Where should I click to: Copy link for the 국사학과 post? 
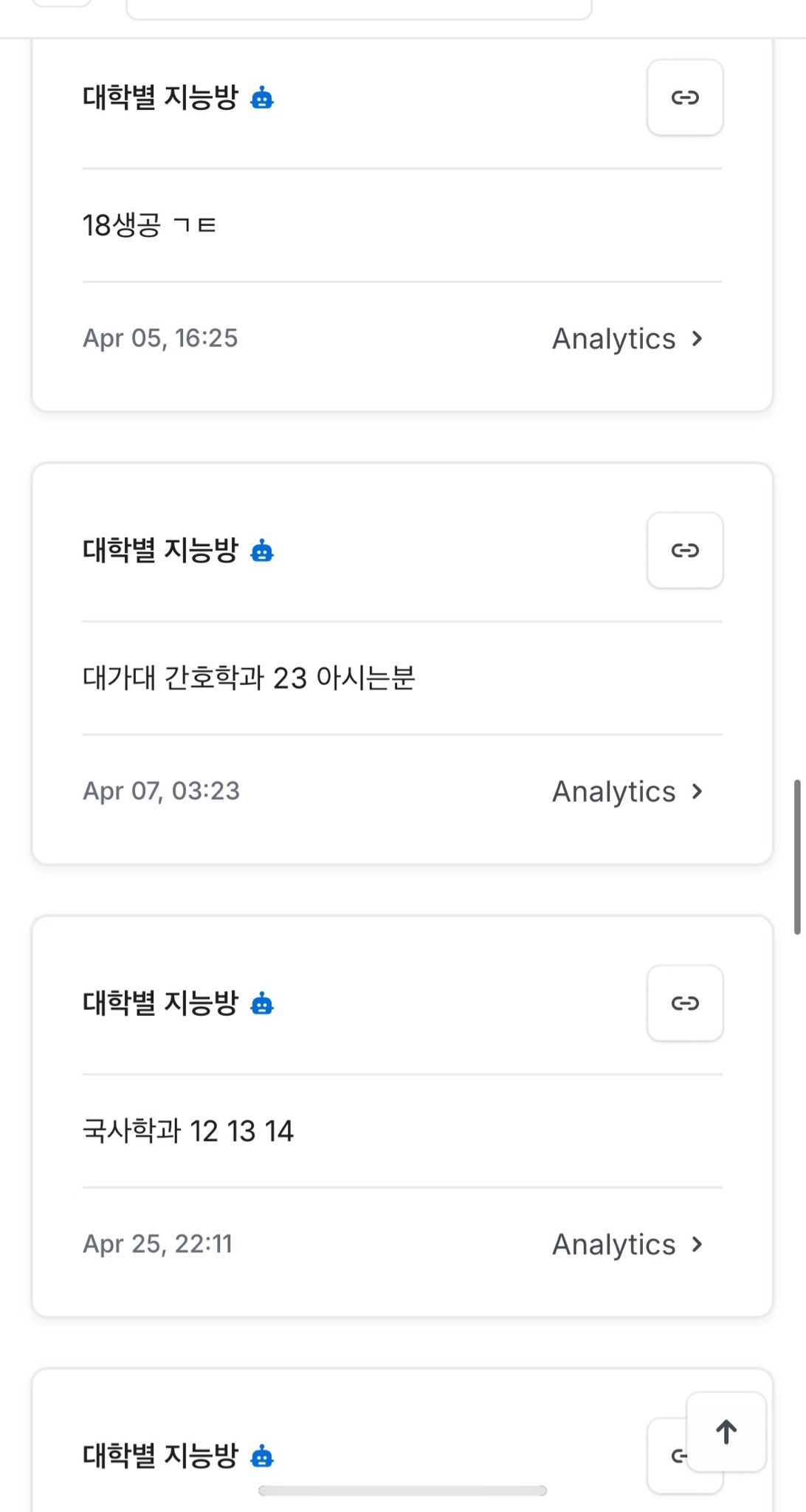click(x=684, y=1003)
